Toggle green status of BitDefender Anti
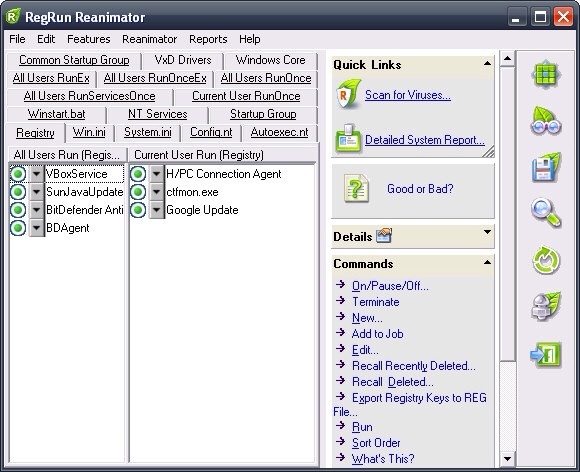The width and height of the screenshot is (580, 472). (x=18, y=210)
